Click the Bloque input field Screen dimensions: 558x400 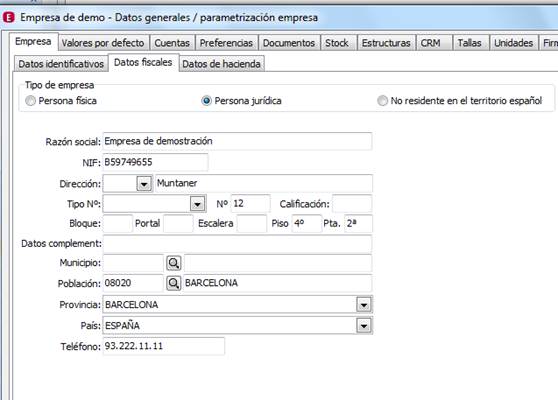pos(118,224)
